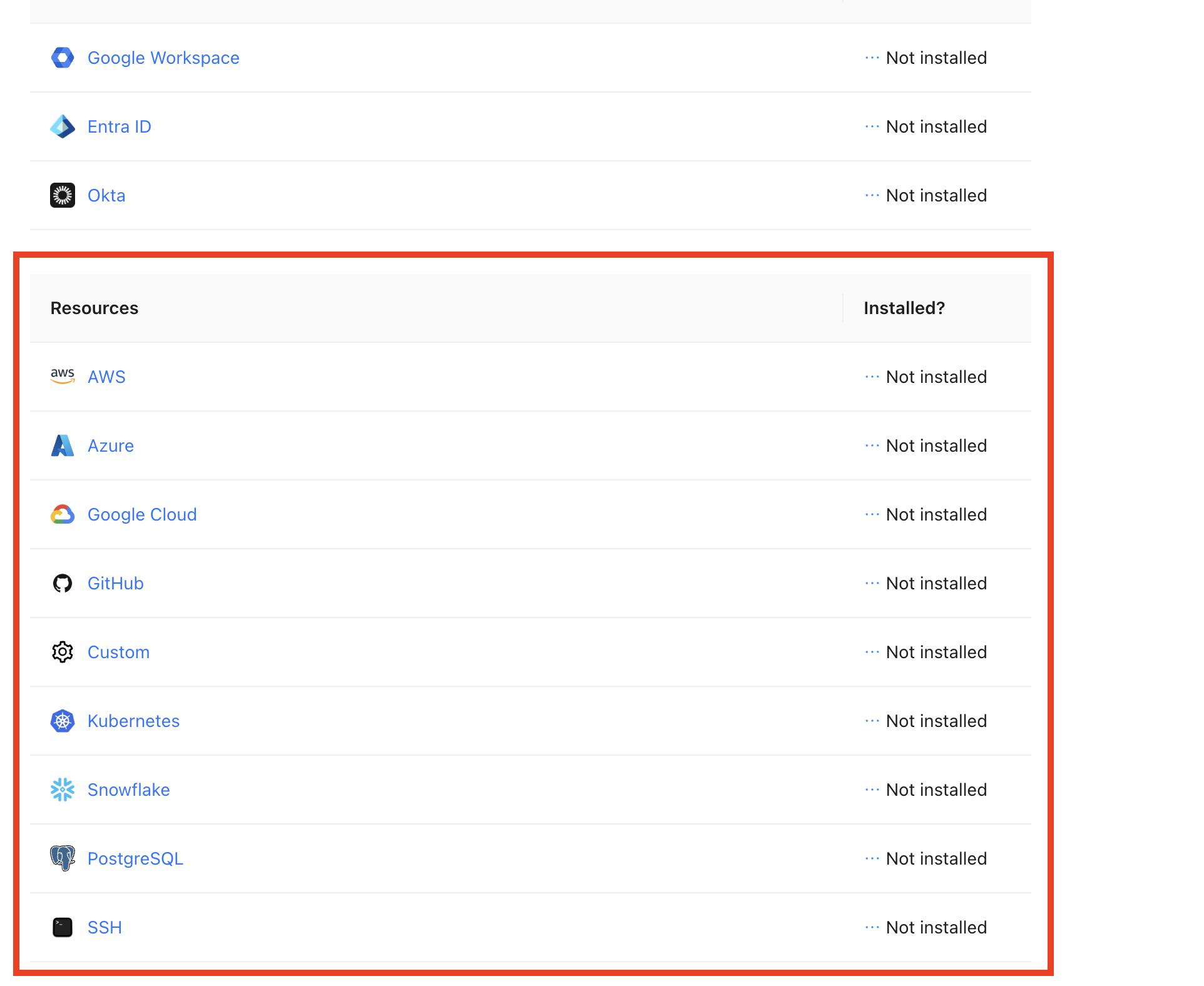Viewport: 1204px width, 986px height.
Task: Click the Azure logo icon
Action: point(63,445)
